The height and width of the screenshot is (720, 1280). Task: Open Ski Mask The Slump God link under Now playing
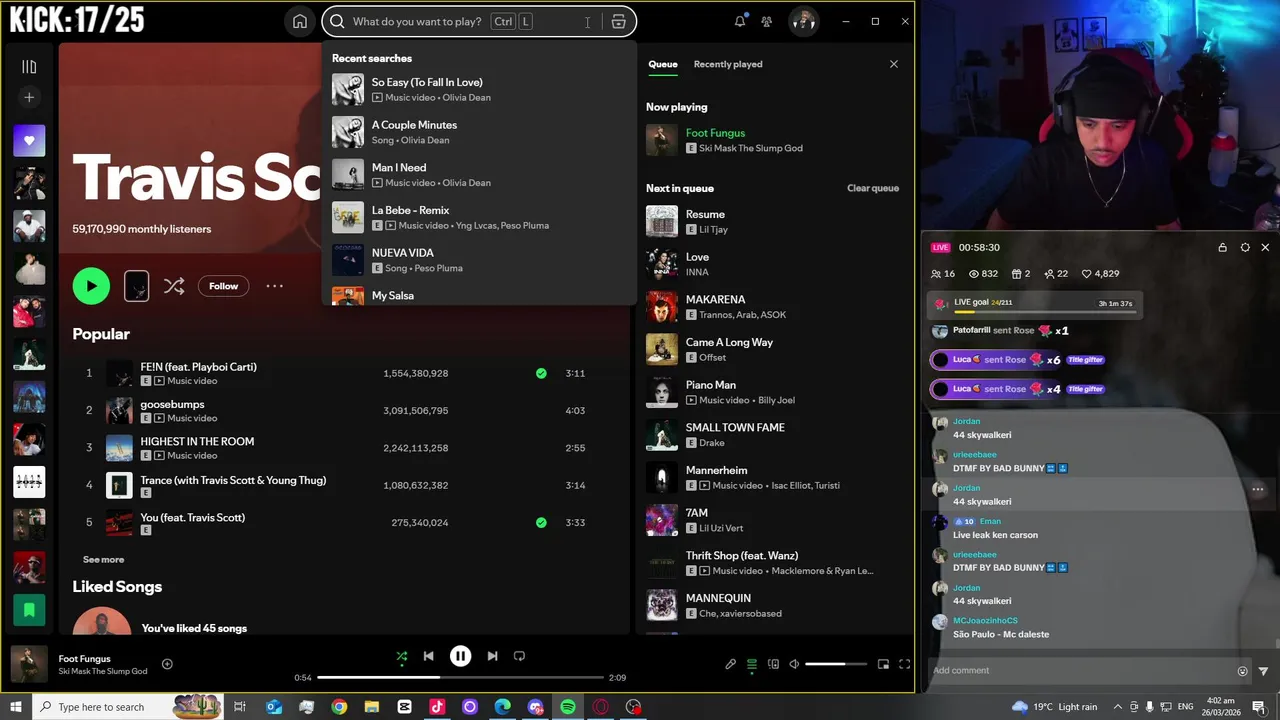[751, 148]
